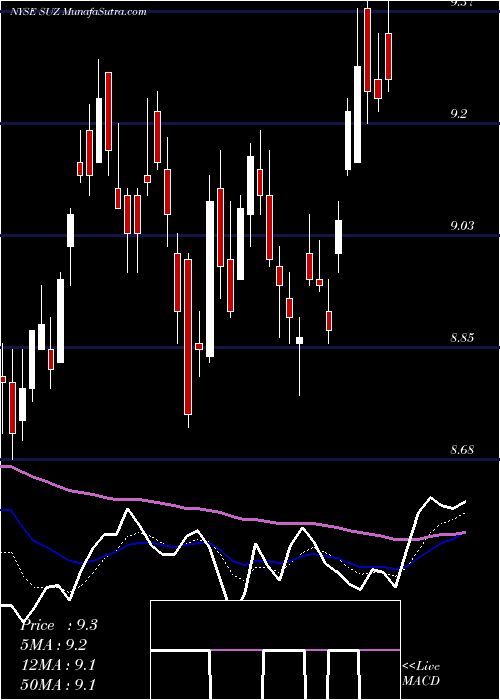Click the <<Live MACD label
500x700 pixels.
pos(421,673)
